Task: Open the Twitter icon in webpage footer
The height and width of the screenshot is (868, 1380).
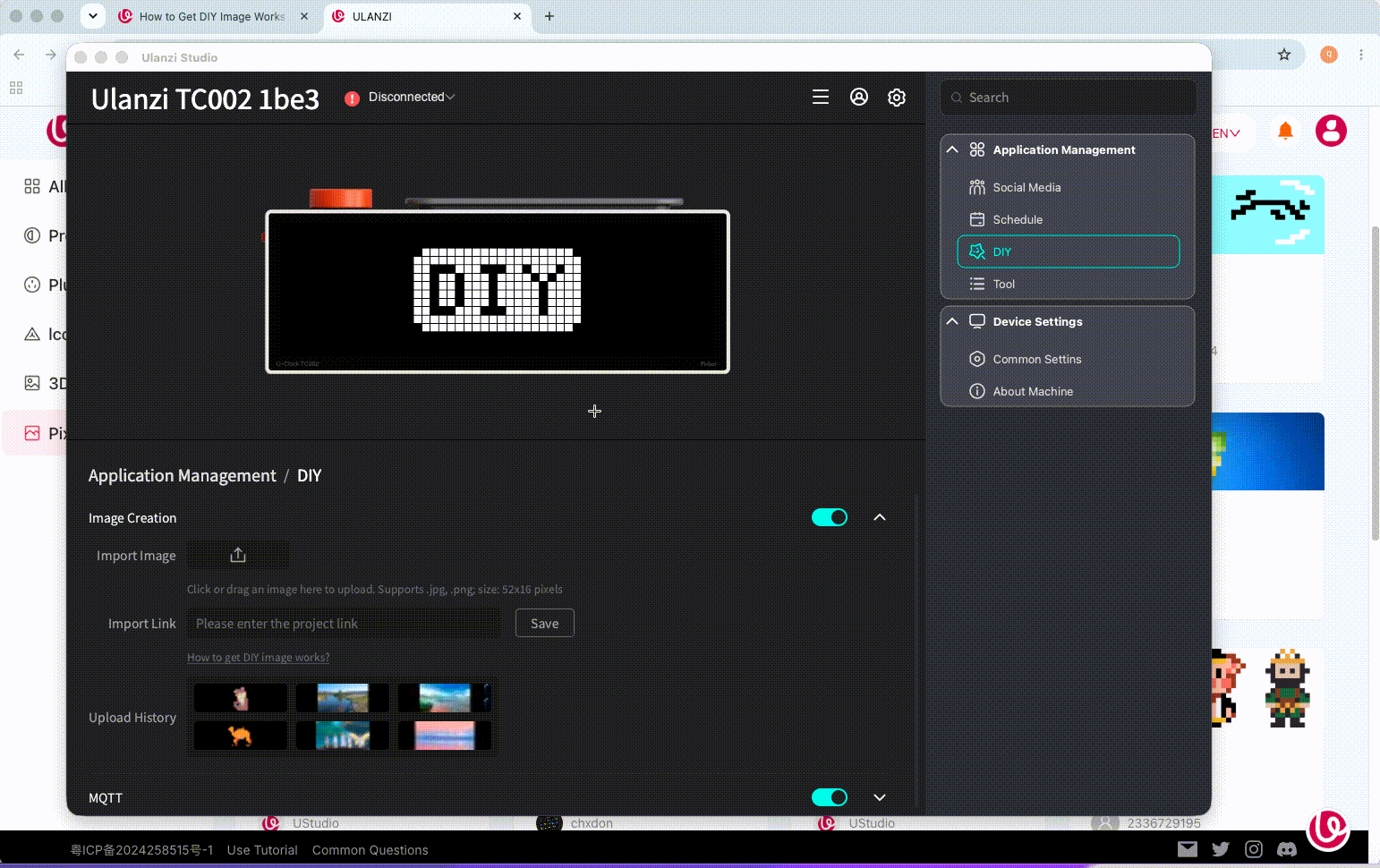Action: (1221, 849)
